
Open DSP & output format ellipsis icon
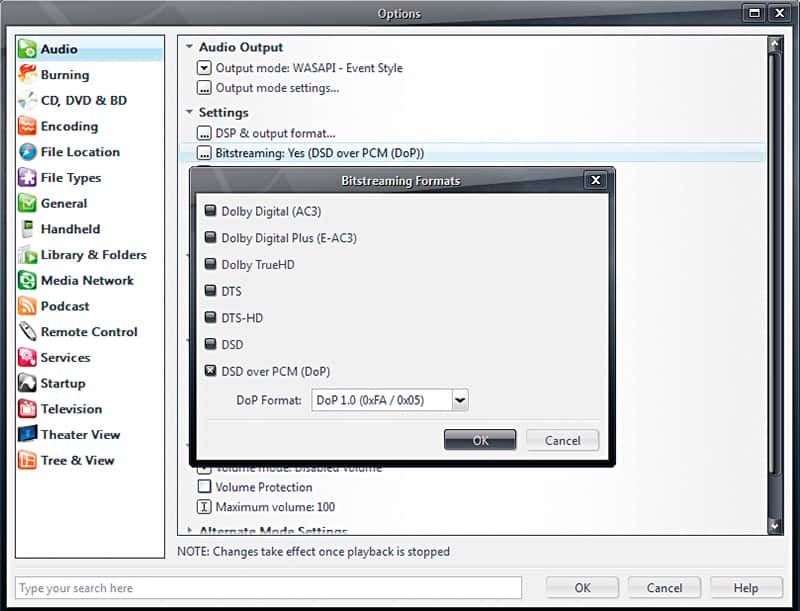204,133
